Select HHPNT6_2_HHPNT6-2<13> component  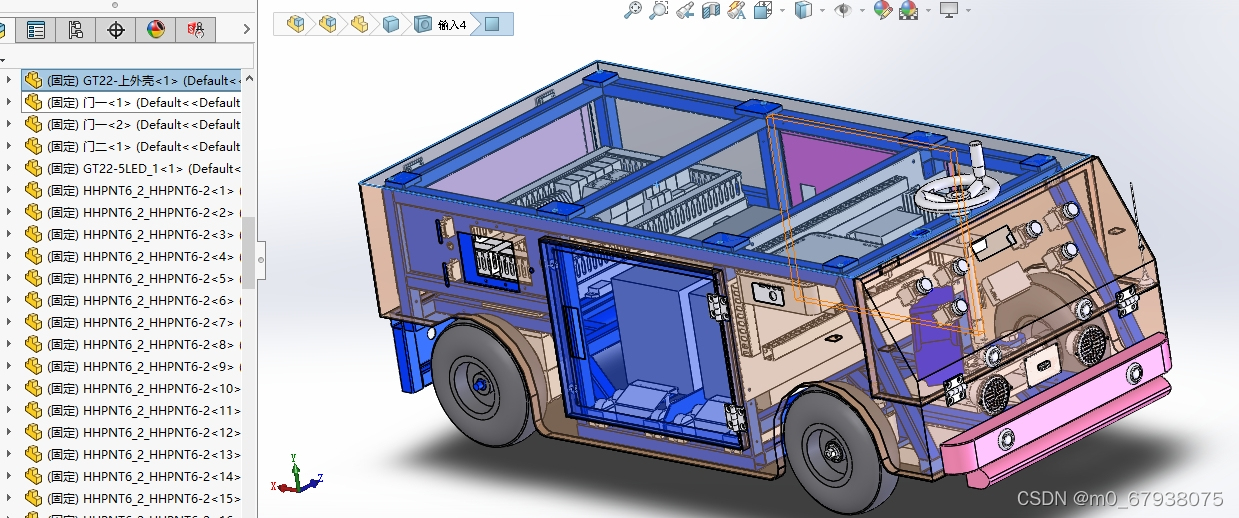pos(132,454)
